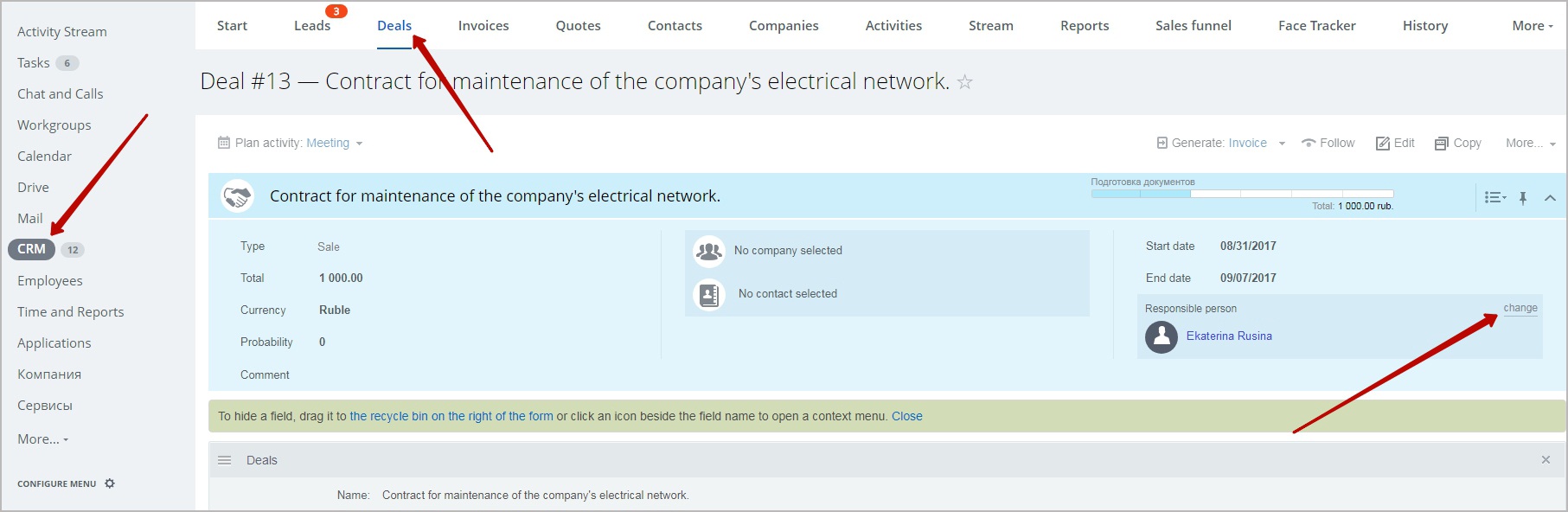1568x512 pixels.
Task: Open the configure menu gear icon
Action: [x=110, y=483]
